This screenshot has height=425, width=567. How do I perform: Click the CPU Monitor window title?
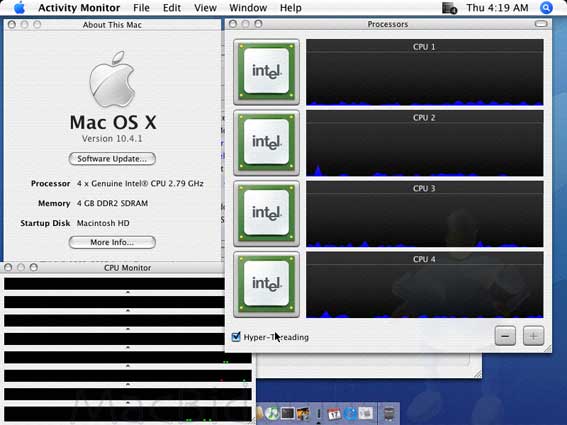click(127, 268)
